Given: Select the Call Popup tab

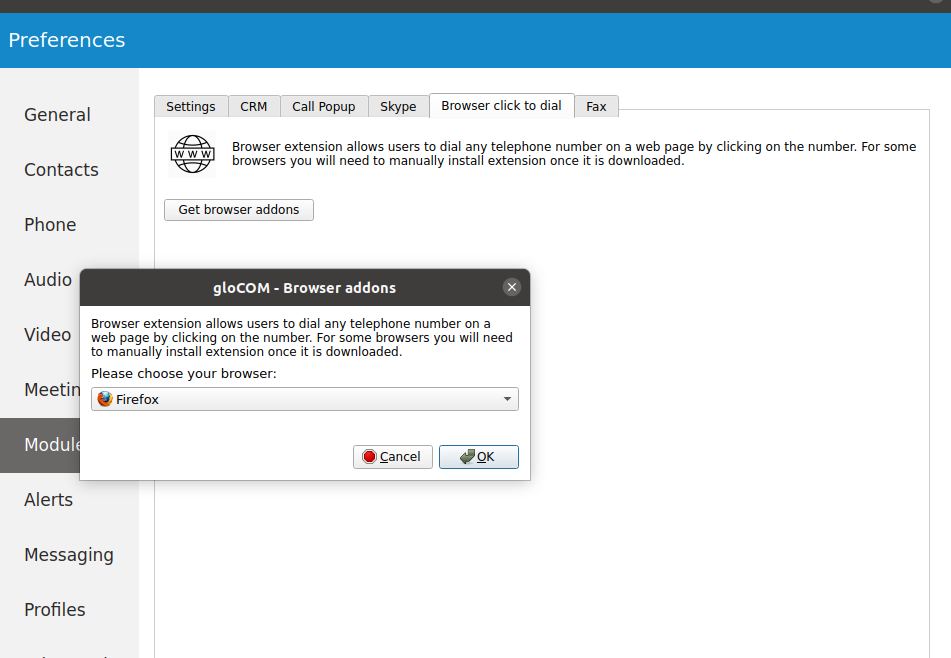Looking at the screenshot, I should [x=324, y=106].
